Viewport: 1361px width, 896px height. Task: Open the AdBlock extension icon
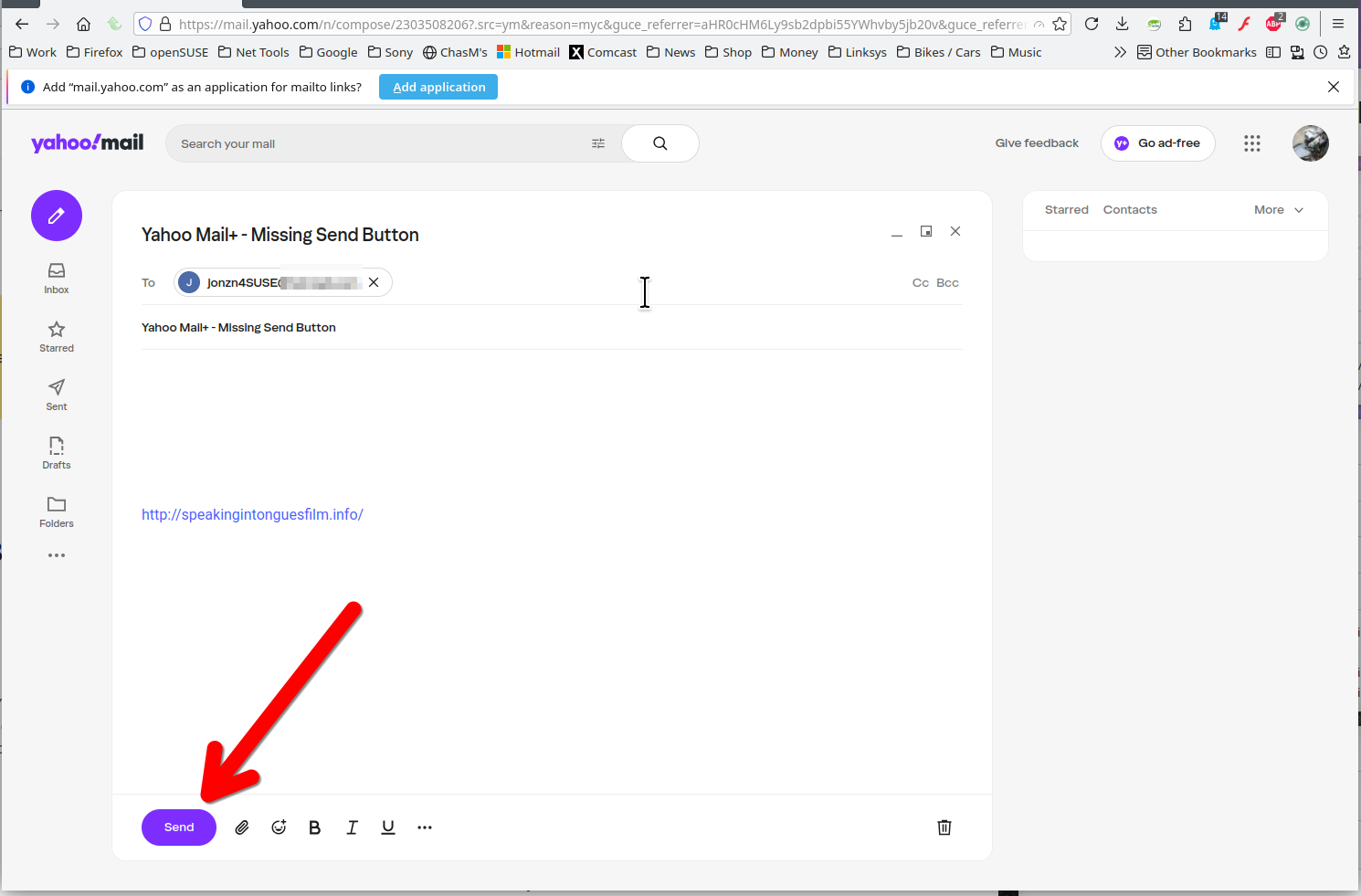pos(1273,24)
